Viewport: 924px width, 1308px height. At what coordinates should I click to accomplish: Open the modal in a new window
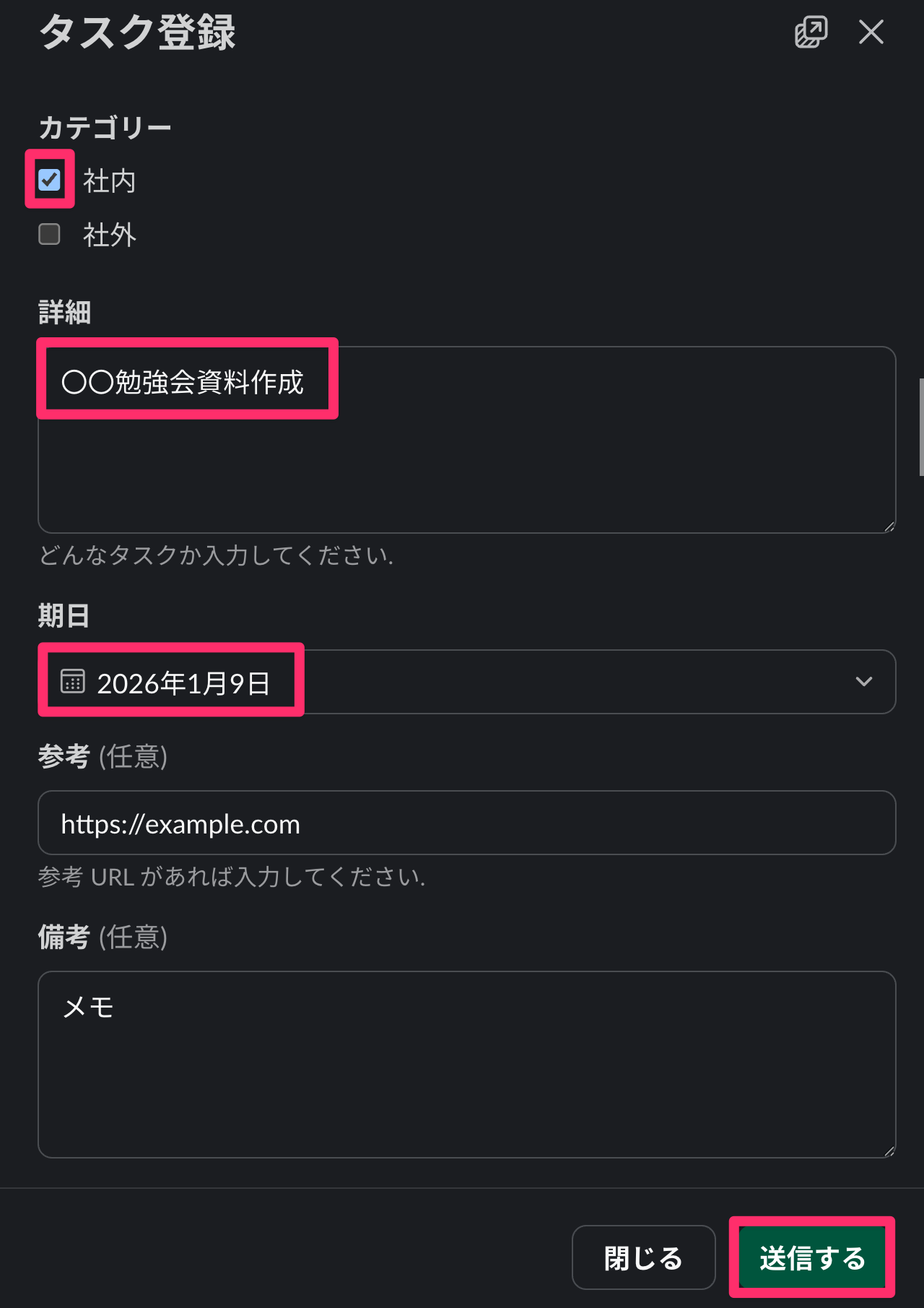(x=811, y=33)
